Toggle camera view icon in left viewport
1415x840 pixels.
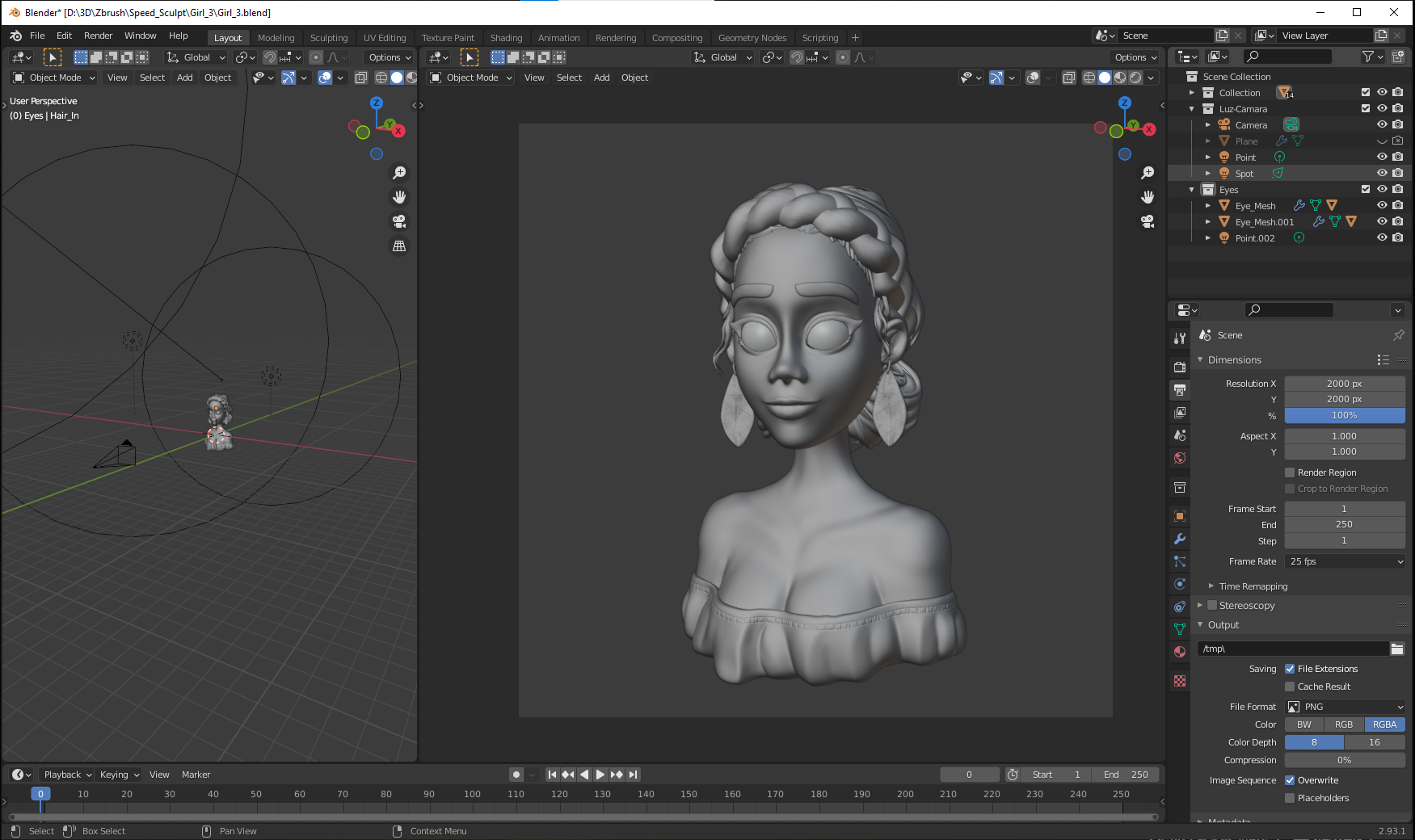tap(399, 221)
